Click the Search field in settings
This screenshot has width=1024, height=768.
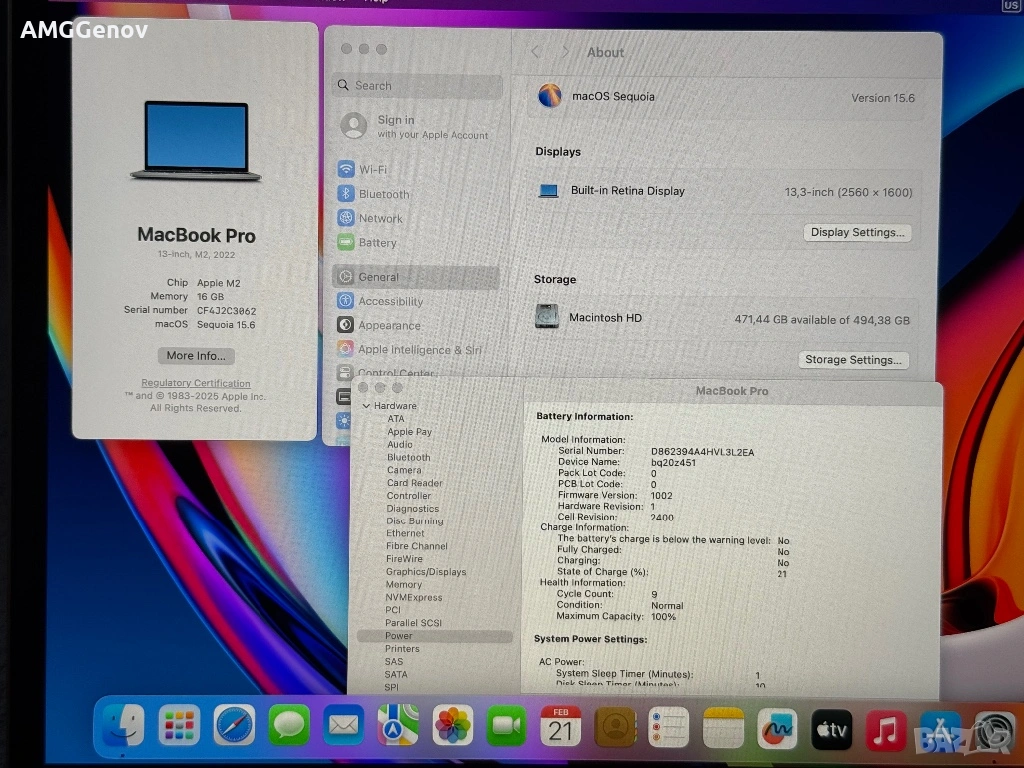coord(420,86)
